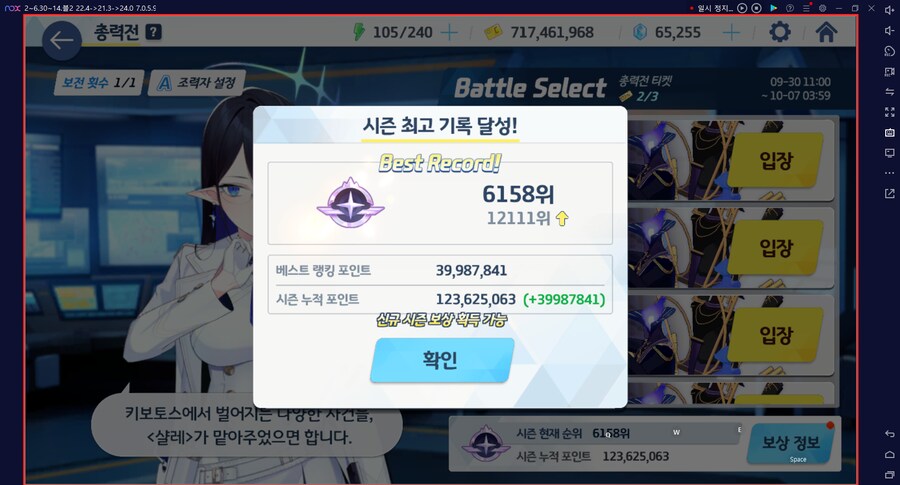Click 보전 횟수 1/1 label

(99, 83)
